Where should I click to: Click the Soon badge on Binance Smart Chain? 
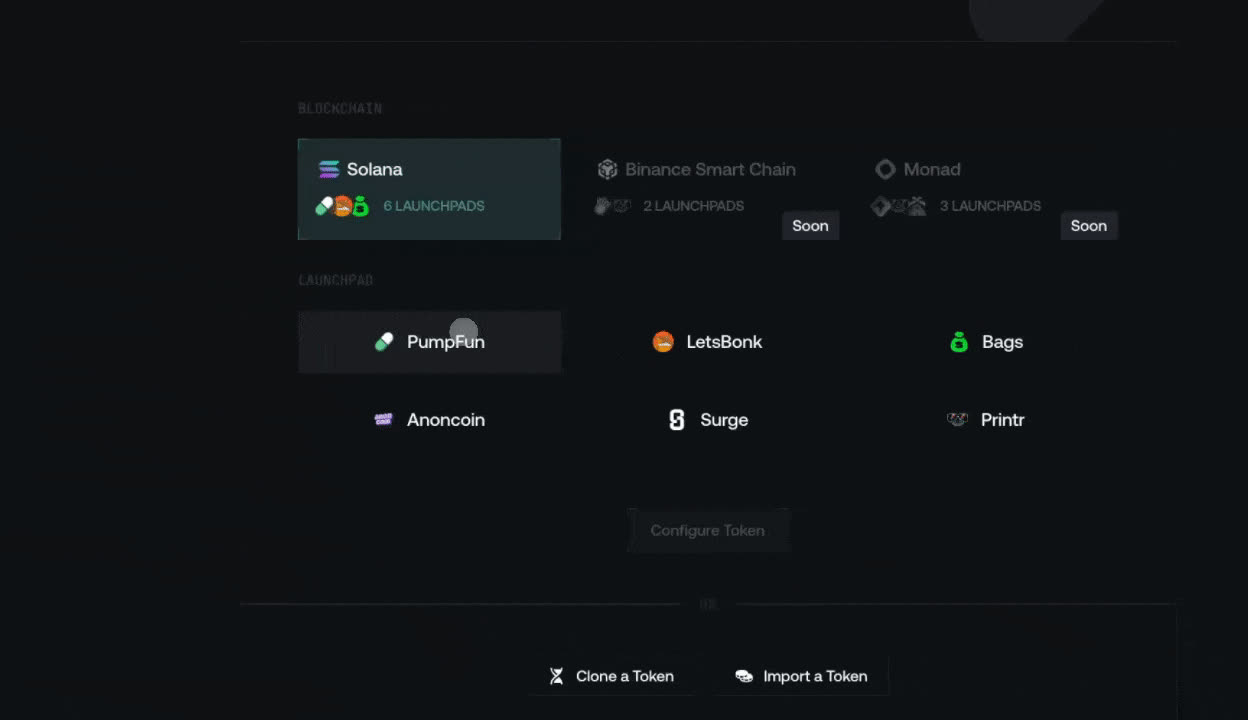(x=810, y=226)
